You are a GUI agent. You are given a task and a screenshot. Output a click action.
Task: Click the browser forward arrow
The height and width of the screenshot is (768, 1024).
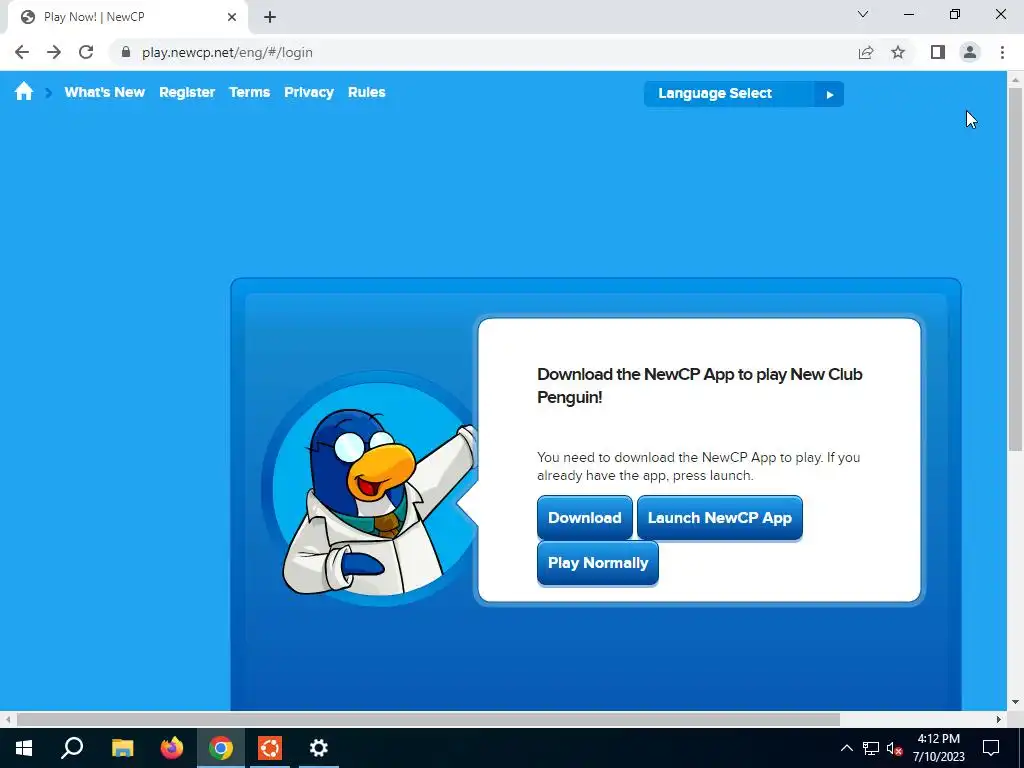click(54, 52)
